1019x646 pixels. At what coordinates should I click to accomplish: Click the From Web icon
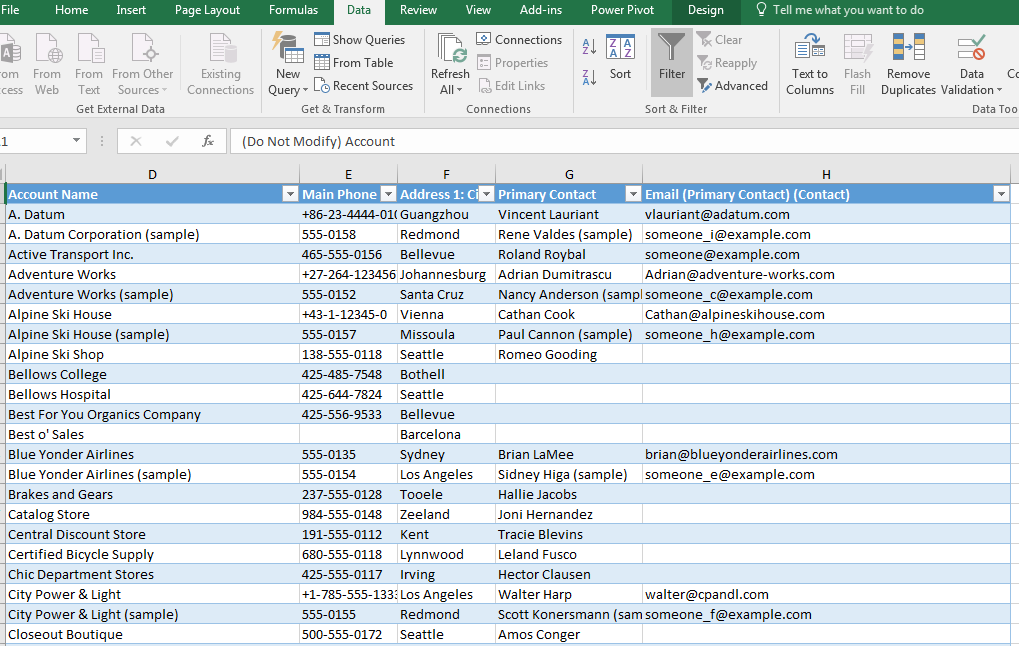tap(48, 49)
